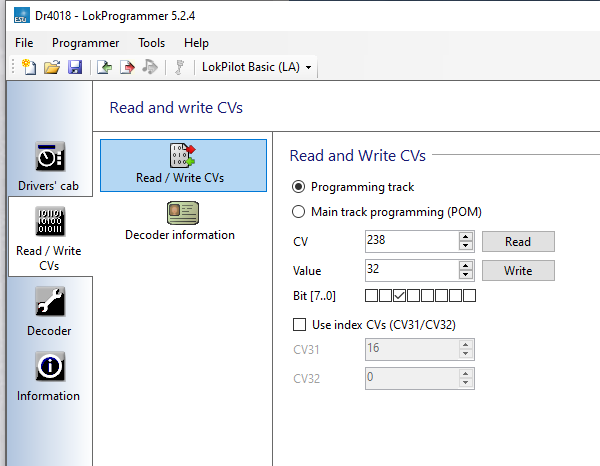Click the grayed key tool icon in toolbar
Viewport: 600px width, 466px height.
(x=179, y=67)
